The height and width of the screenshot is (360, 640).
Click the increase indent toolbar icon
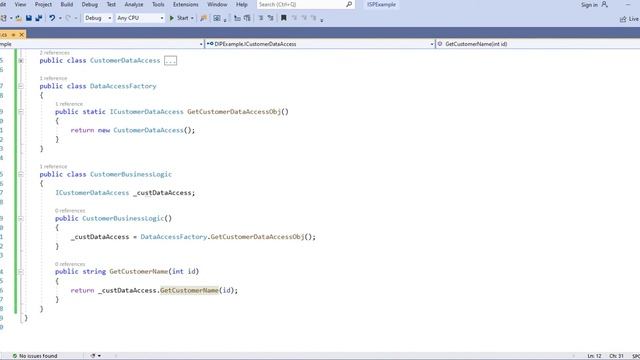click(247, 18)
